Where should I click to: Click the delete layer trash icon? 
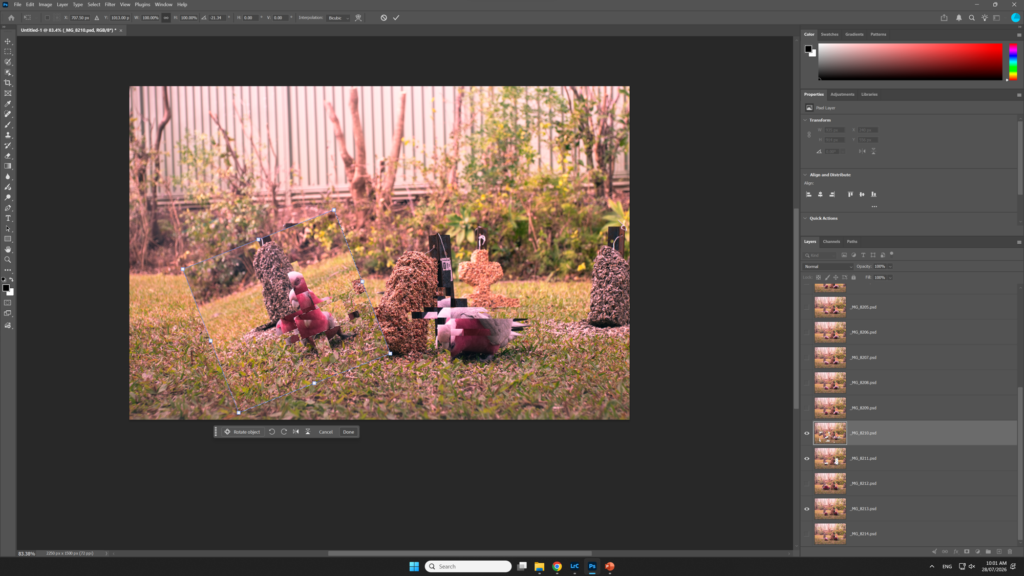[x=1010, y=552]
